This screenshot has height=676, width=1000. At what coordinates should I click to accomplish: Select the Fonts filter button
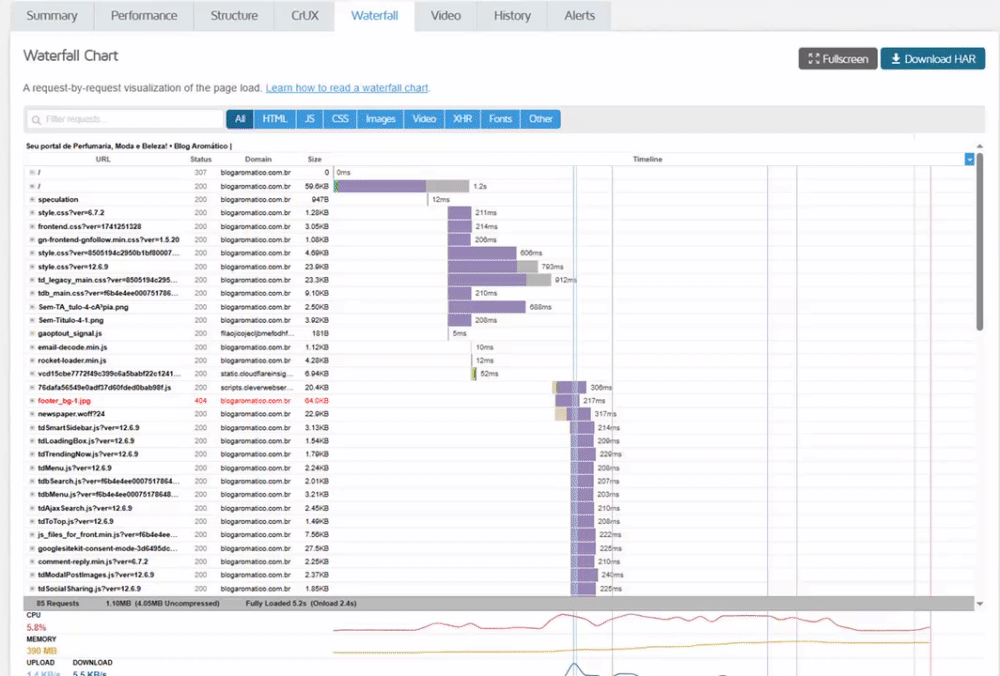pos(500,119)
